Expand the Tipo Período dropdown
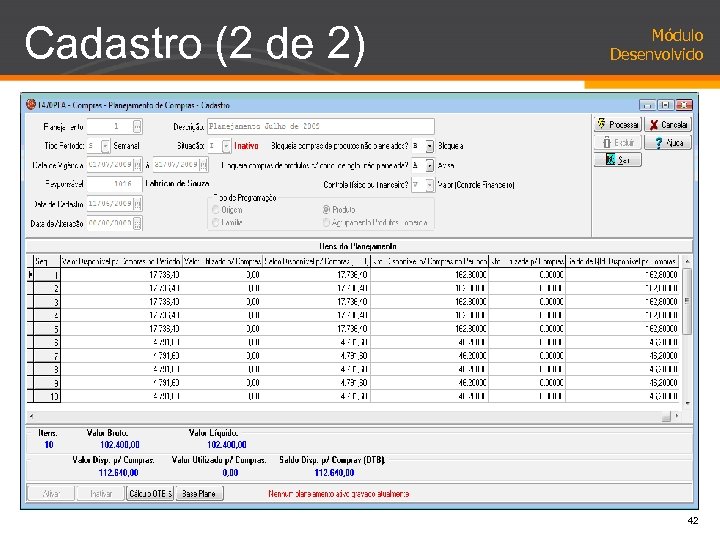 click(105, 146)
